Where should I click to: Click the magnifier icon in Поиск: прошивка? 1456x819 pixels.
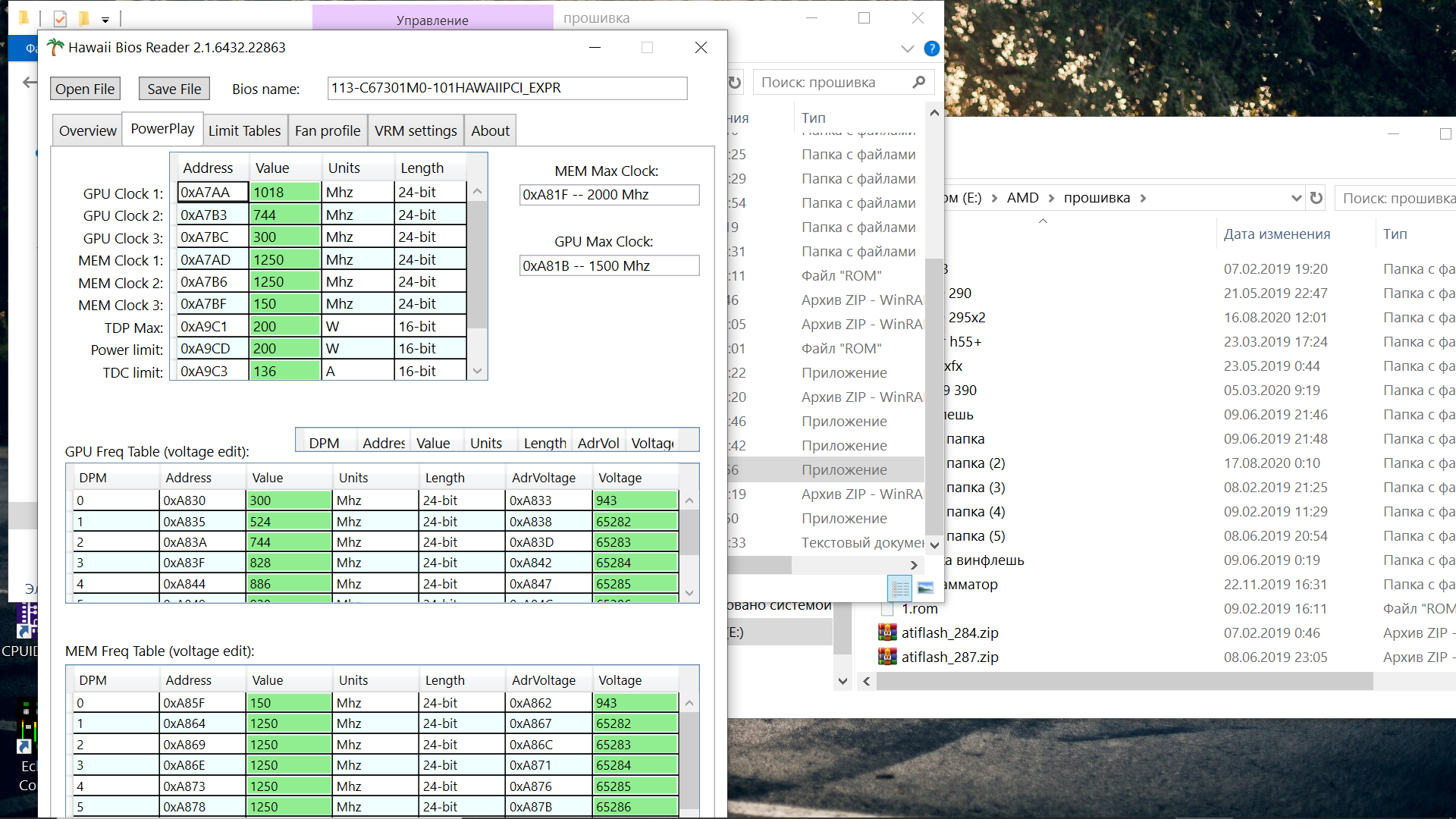pos(919,82)
